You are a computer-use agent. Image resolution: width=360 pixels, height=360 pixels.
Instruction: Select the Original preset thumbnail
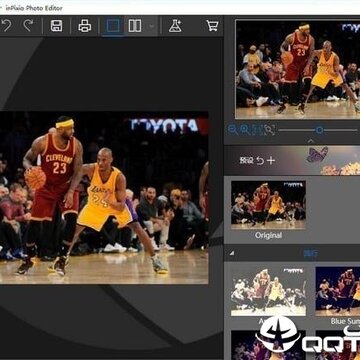[x=268, y=205]
